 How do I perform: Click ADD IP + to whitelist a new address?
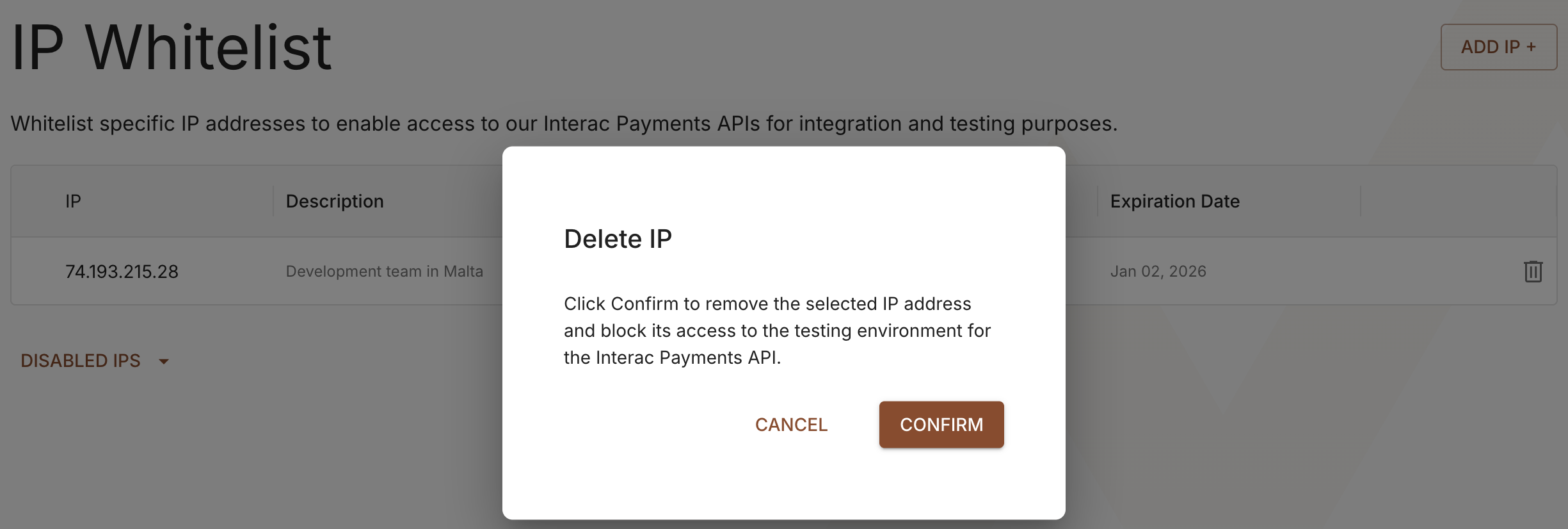[x=1498, y=47]
